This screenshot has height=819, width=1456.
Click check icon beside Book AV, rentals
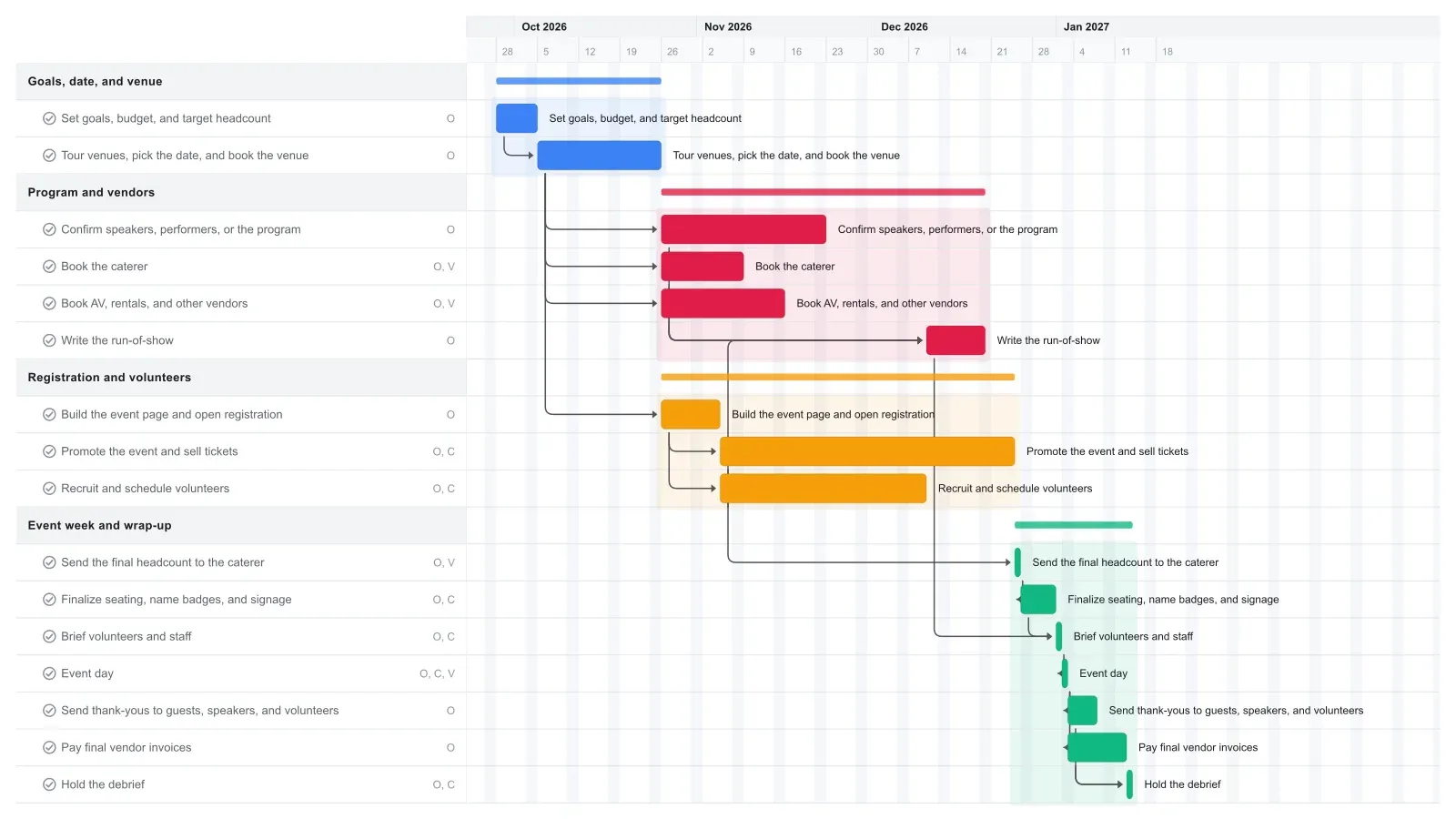pyautogui.click(x=49, y=303)
